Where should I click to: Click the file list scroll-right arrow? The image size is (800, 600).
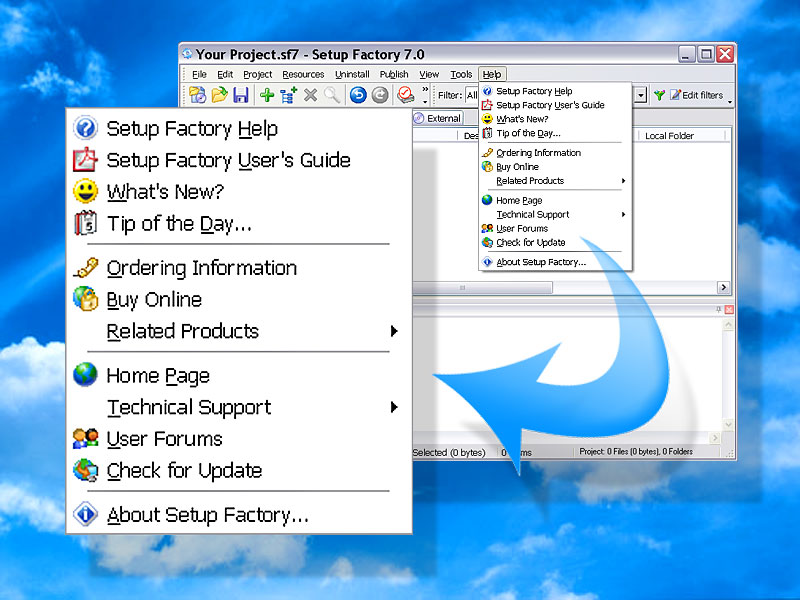point(723,287)
